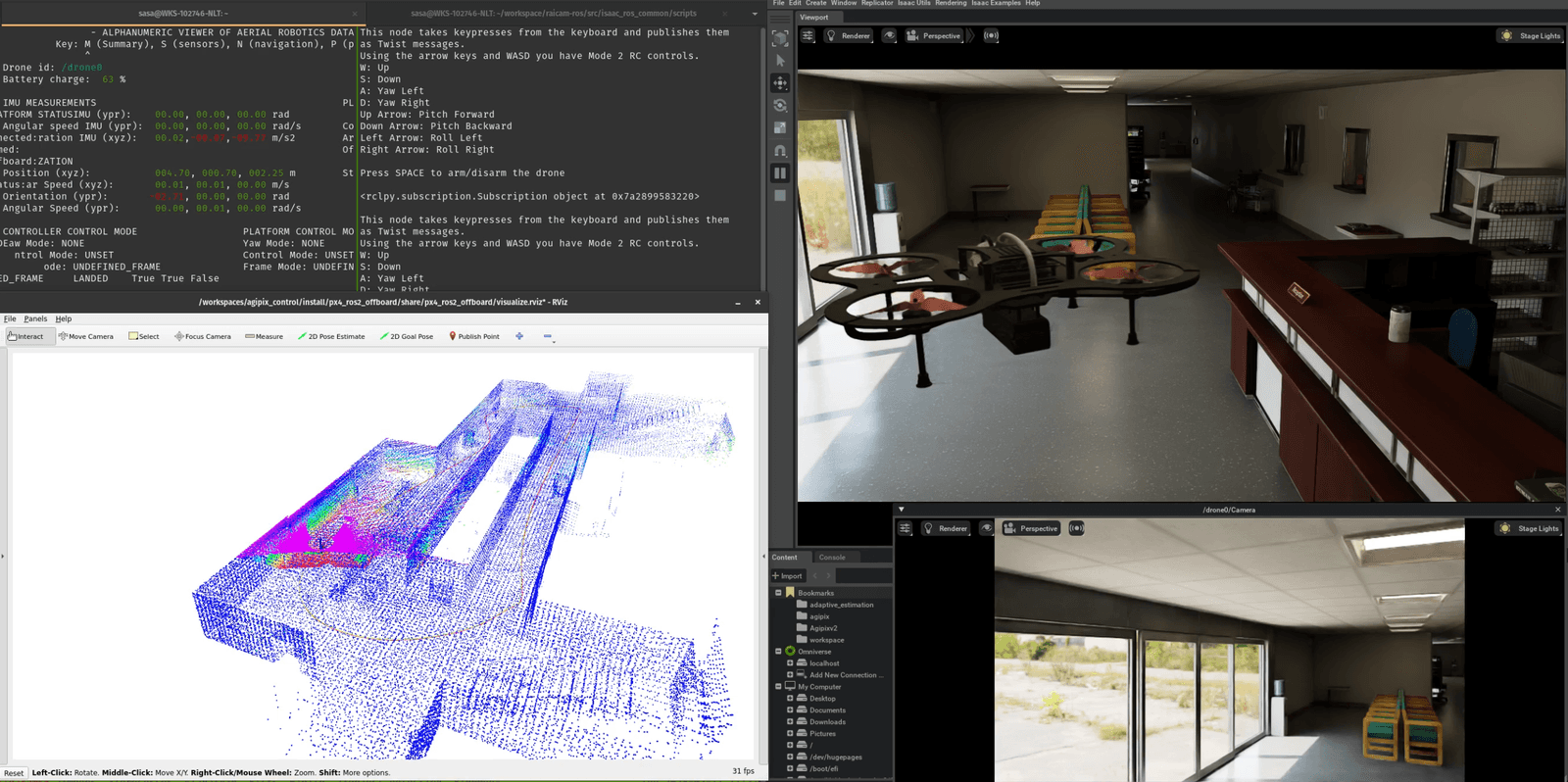Open the show/hide eye menu in main Viewport

[x=889, y=36]
